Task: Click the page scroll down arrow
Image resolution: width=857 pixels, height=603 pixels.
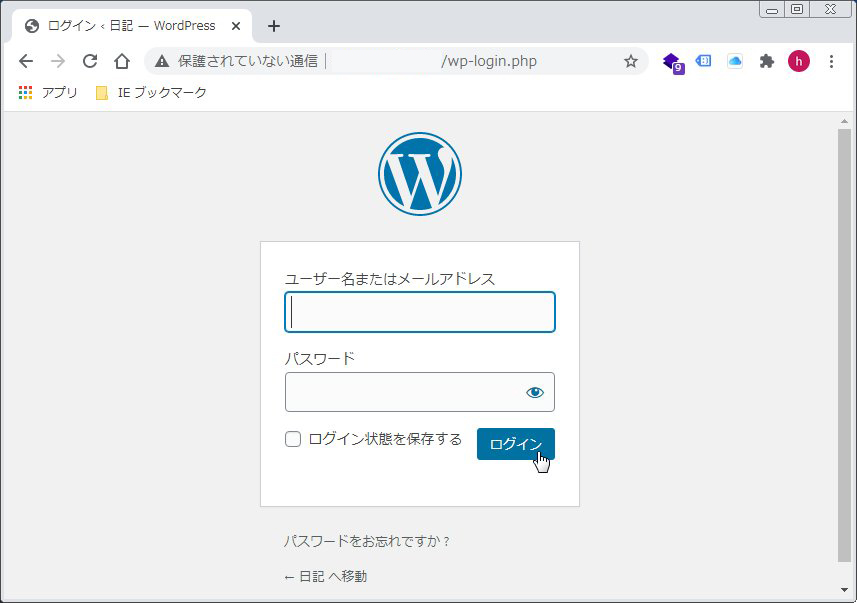Action: click(844, 590)
